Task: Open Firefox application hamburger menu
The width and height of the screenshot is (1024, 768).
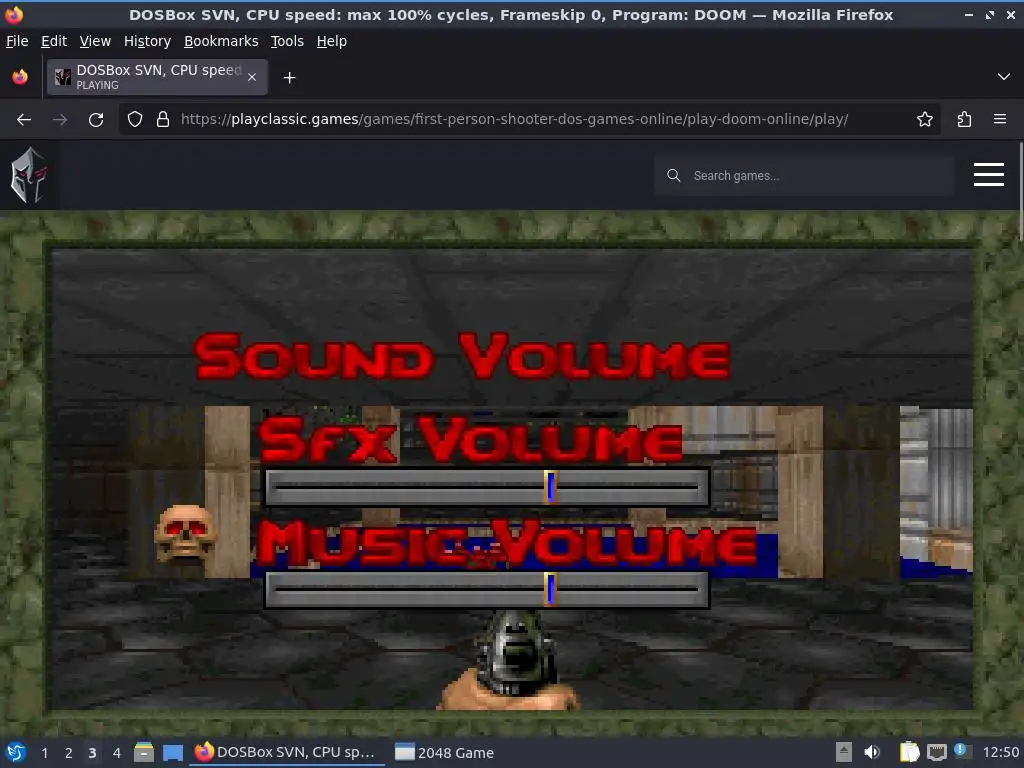Action: pyautogui.click(x=1000, y=120)
